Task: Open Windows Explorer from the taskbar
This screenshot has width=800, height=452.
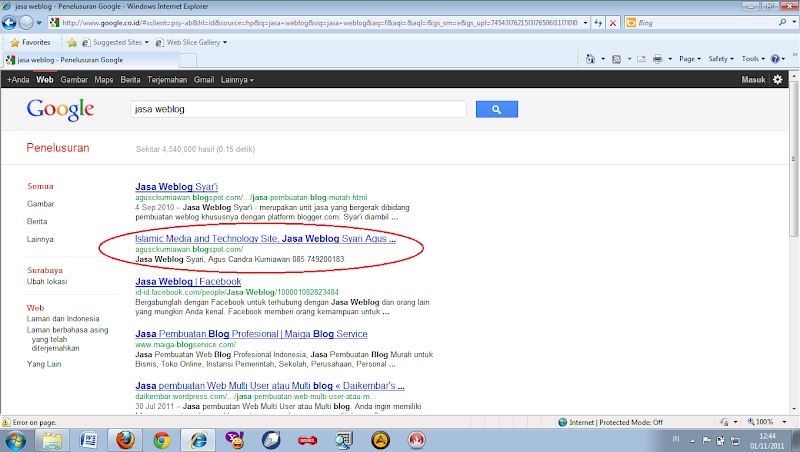Action: (52, 440)
